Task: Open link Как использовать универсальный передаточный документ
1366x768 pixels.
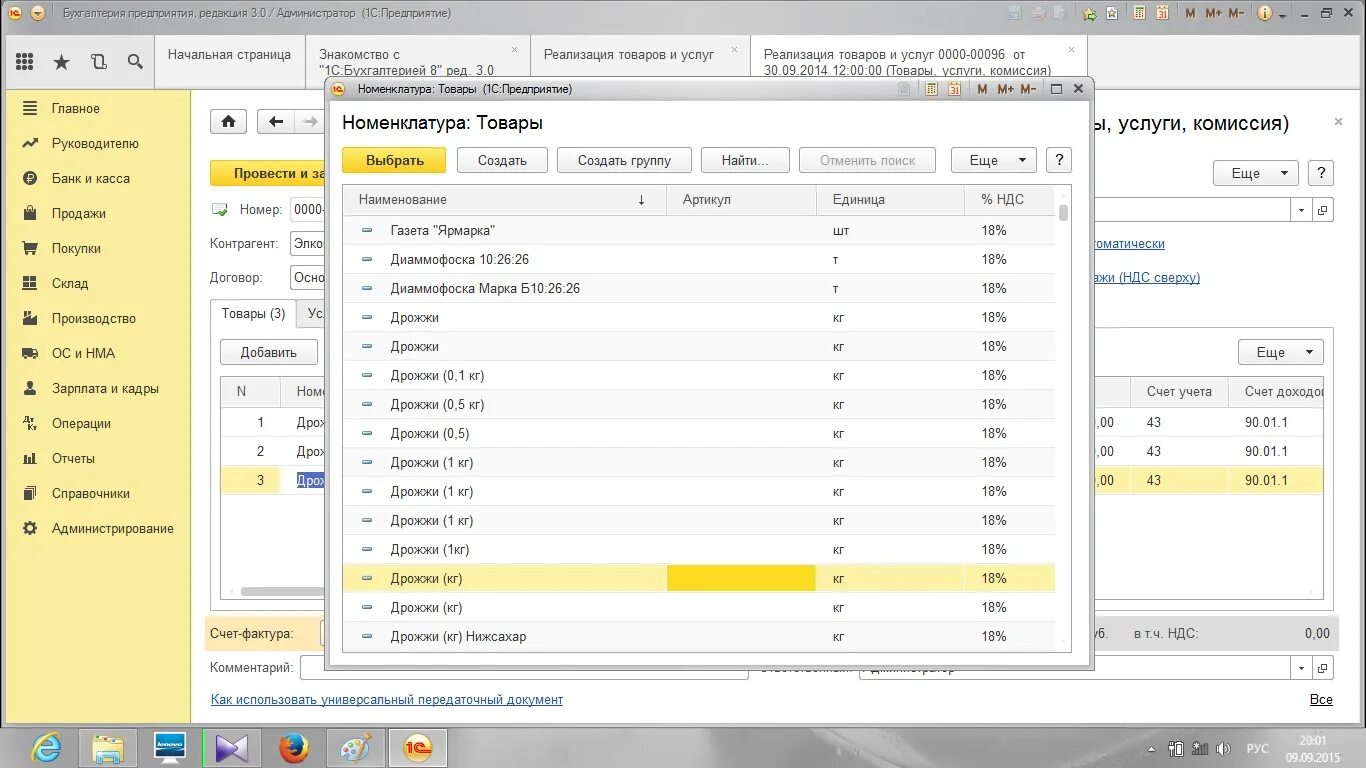Action: 387,700
